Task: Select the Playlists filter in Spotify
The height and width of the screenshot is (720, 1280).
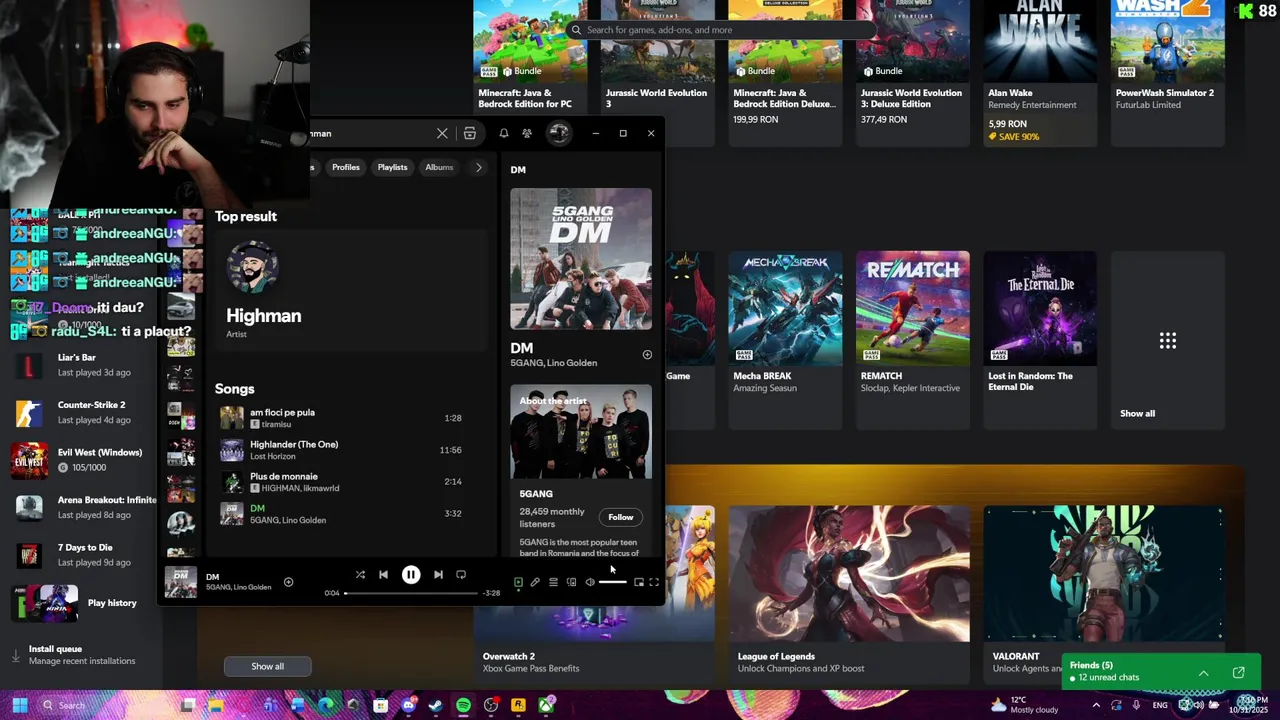Action: click(x=392, y=167)
